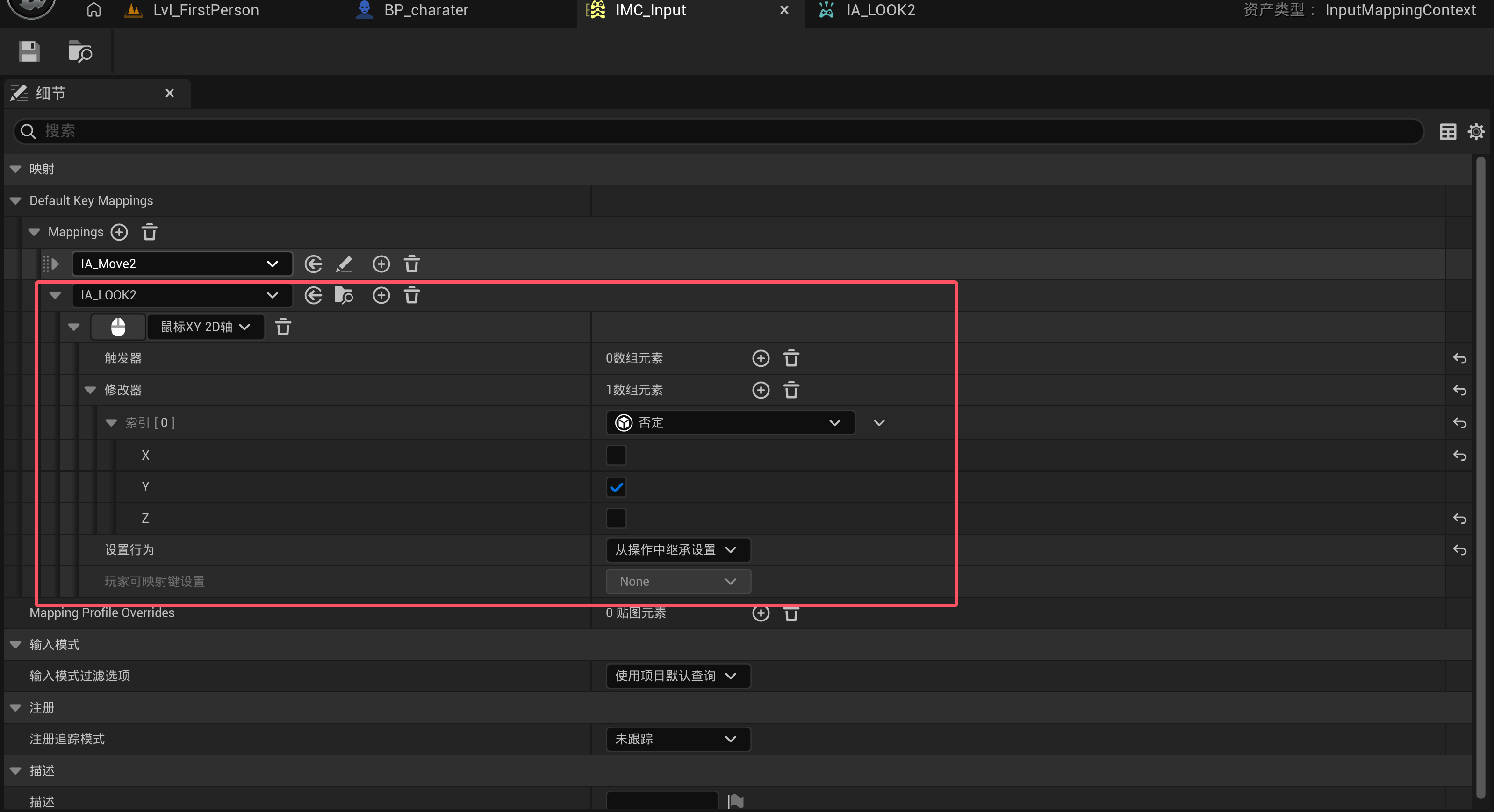Switch to the BP_charater tab
This screenshot has height=812, width=1494.
(x=425, y=10)
